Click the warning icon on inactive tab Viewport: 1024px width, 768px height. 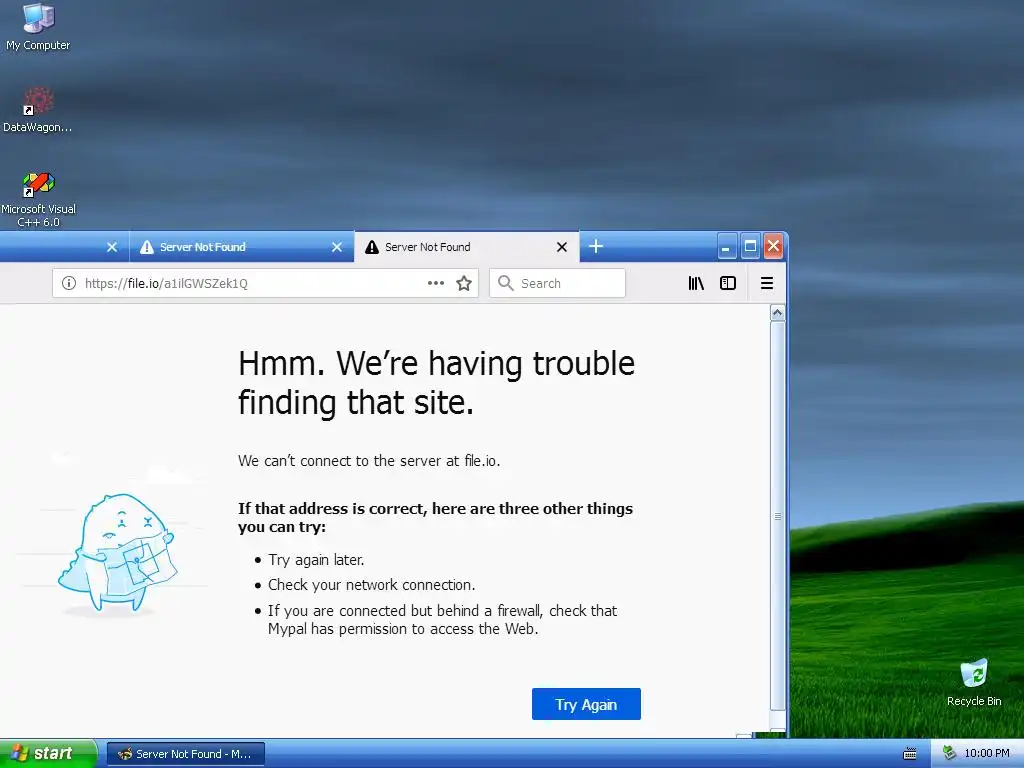click(x=147, y=247)
